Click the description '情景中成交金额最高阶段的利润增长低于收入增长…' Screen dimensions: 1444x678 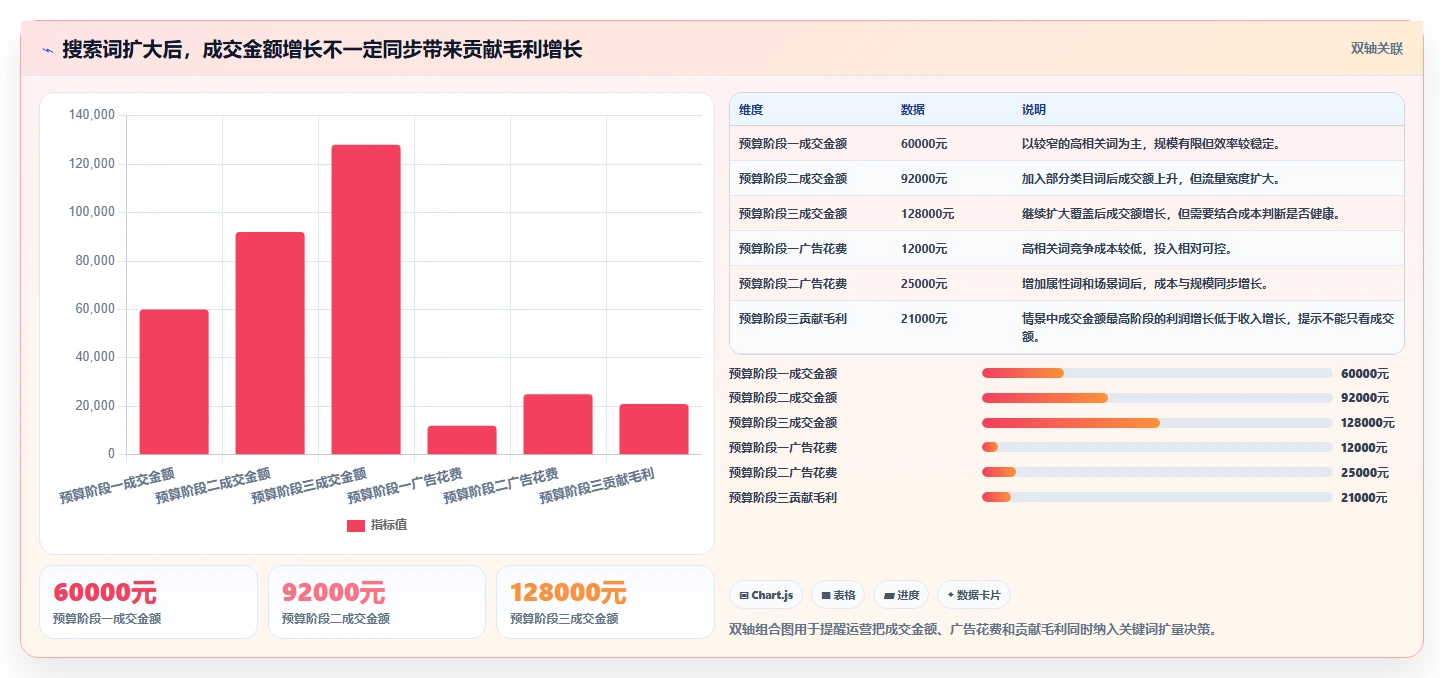(1208, 328)
